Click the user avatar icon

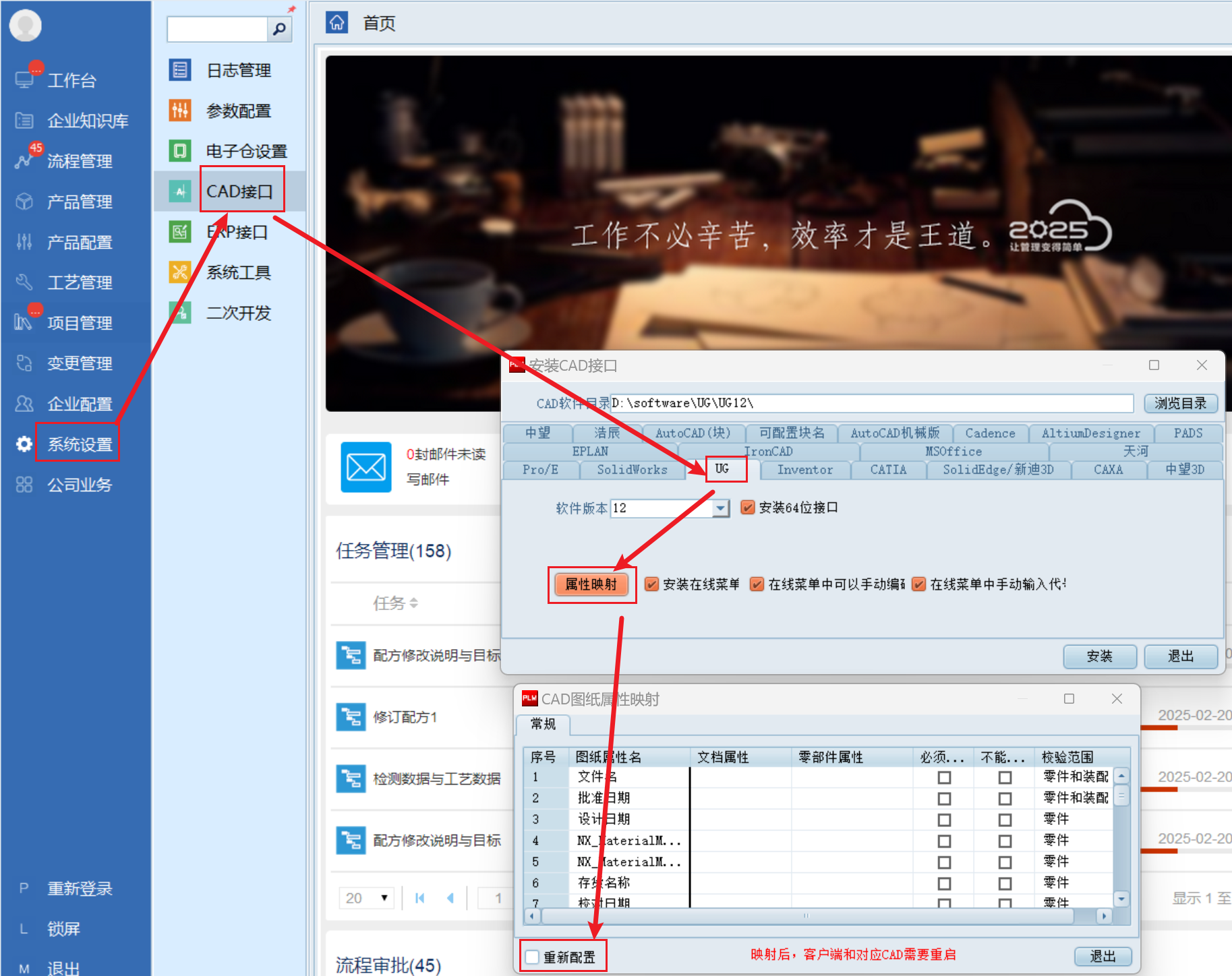tap(26, 26)
